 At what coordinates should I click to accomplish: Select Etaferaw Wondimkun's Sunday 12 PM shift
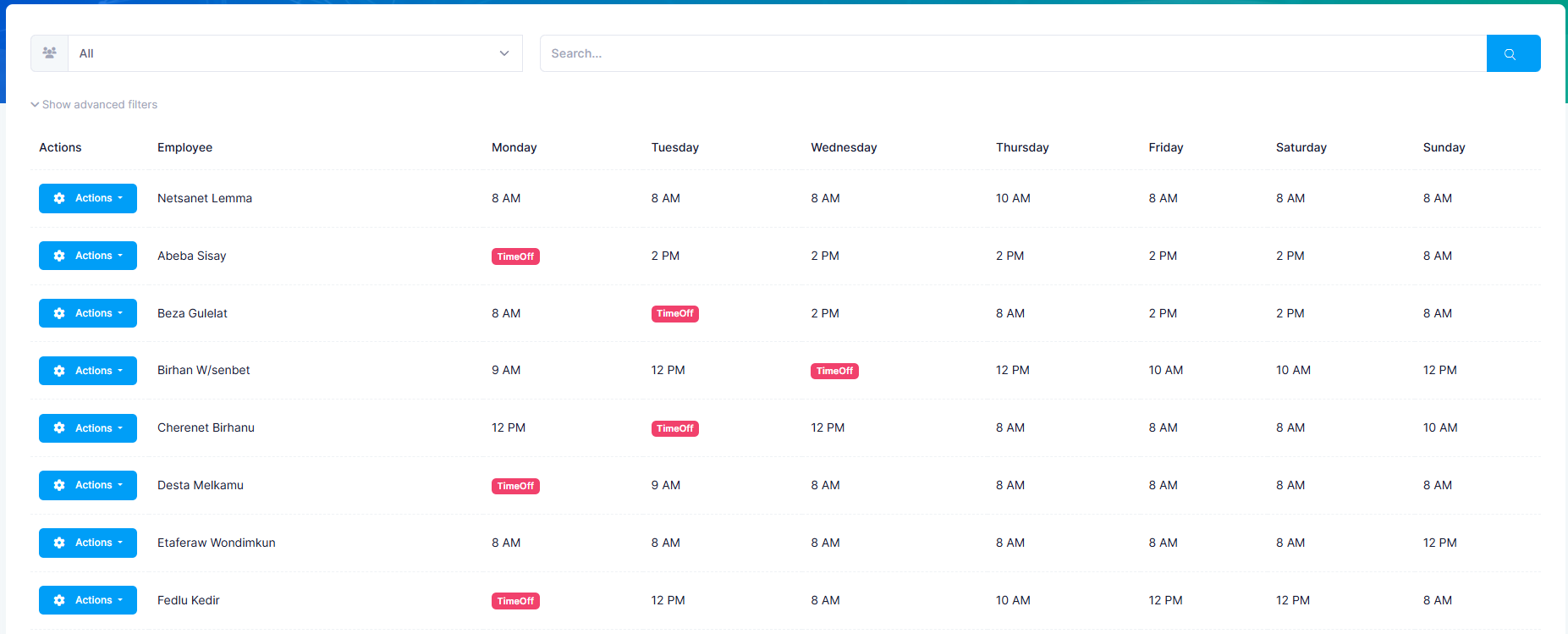[1439, 543]
